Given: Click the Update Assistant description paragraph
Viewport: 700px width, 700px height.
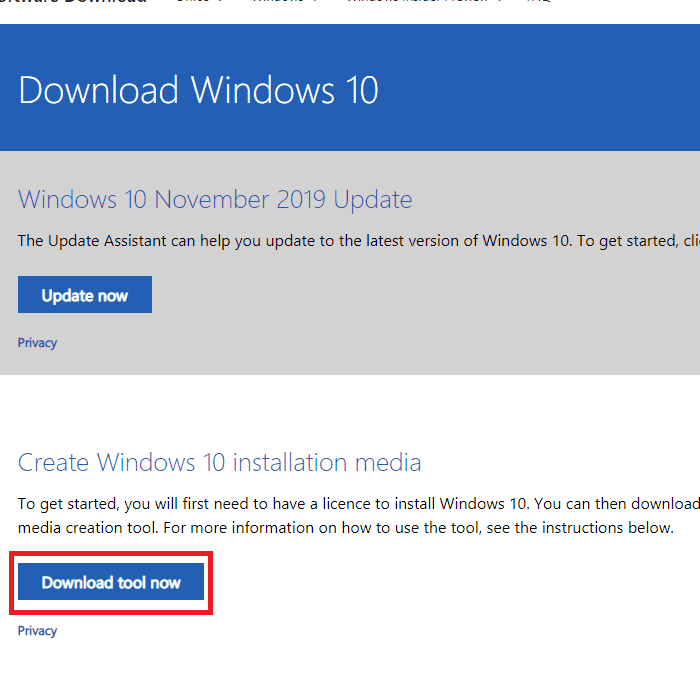Looking at the screenshot, I should tap(359, 241).
